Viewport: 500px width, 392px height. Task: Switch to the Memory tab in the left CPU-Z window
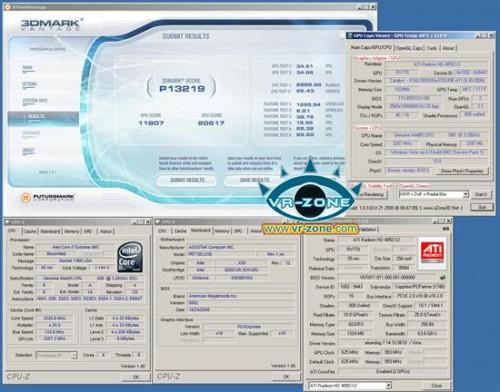[x=72, y=231]
